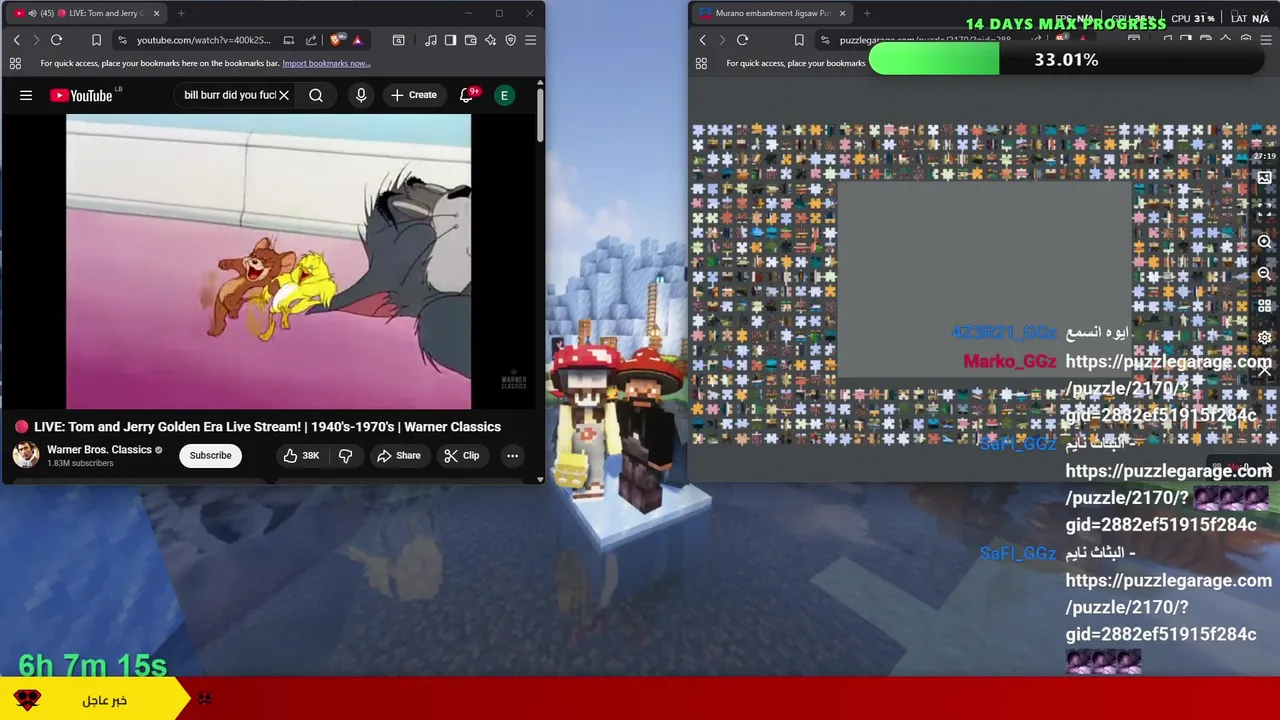
Task: Click the YouTube page vertical scrollbar
Action: (540, 115)
